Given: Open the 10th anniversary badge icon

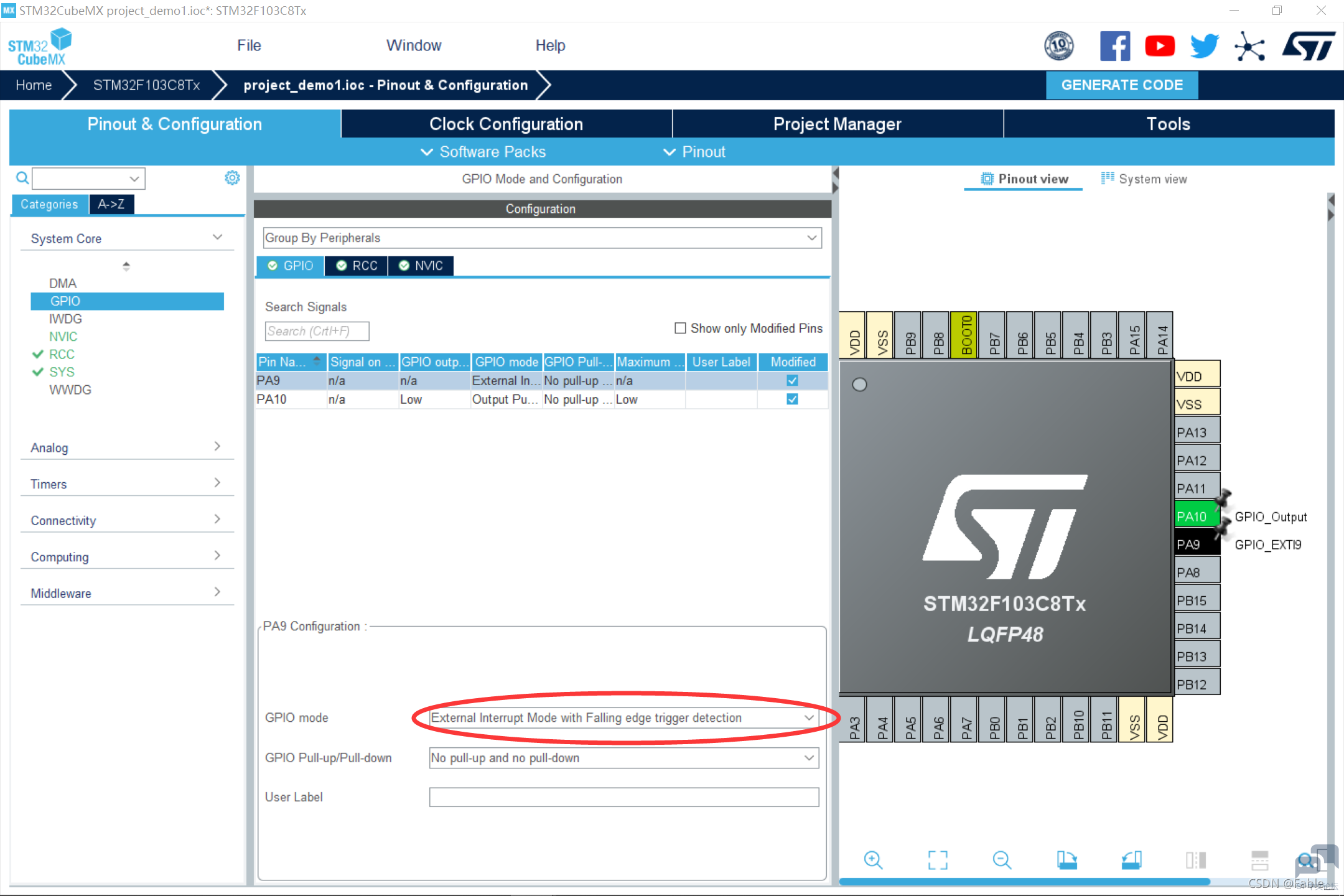Looking at the screenshot, I should [x=1058, y=46].
